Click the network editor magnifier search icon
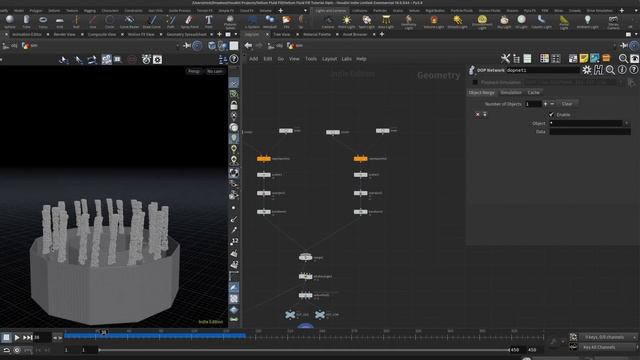This screenshot has height=360, width=640. (623, 58)
